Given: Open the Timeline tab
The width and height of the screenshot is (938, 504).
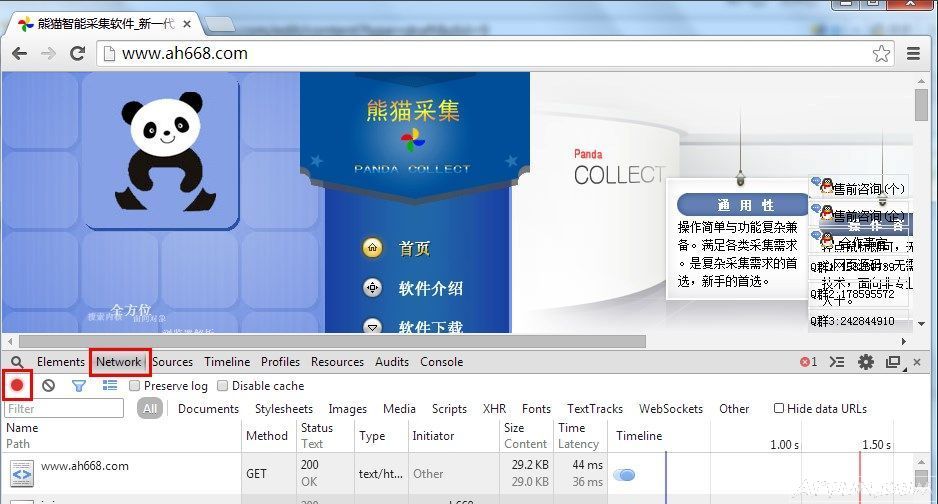Looking at the screenshot, I should (227, 362).
